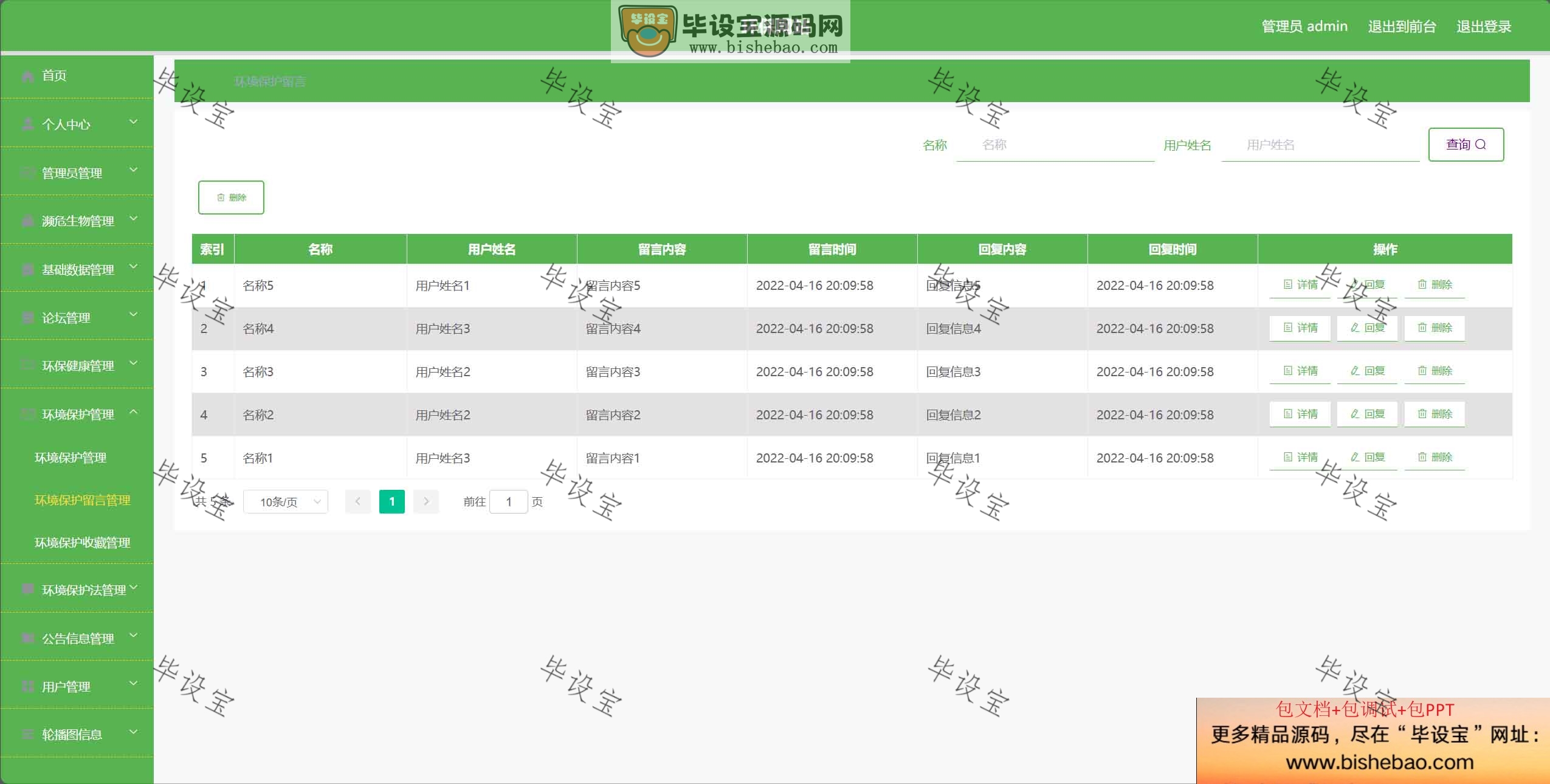Expand 管理员管理 menu chevron
Screen dimensions: 1550x784
coord(134,170)
